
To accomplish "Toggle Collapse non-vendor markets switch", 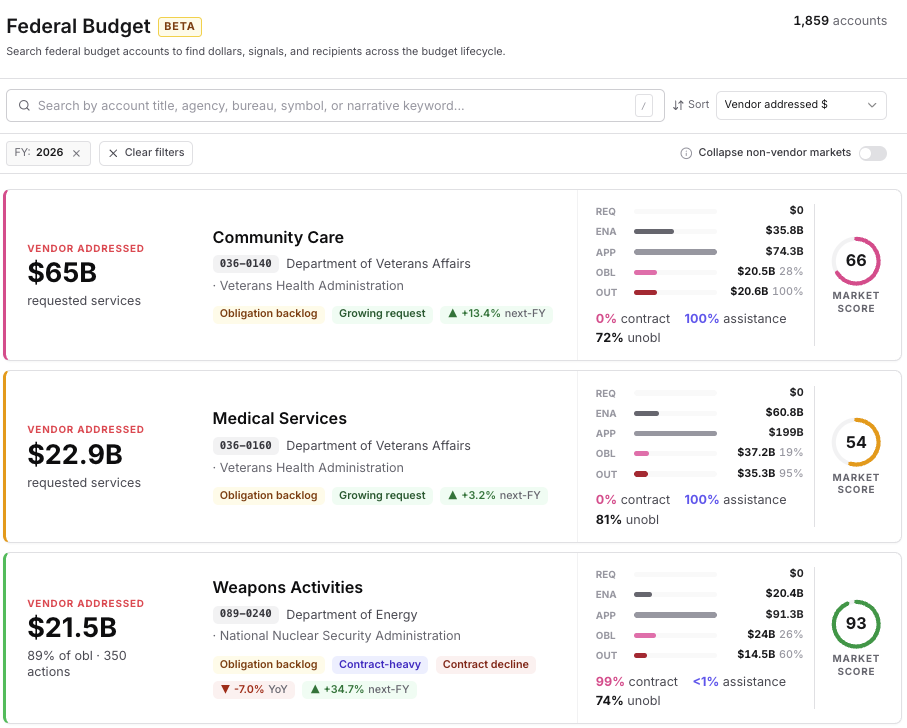I will [x=872, y=153].
